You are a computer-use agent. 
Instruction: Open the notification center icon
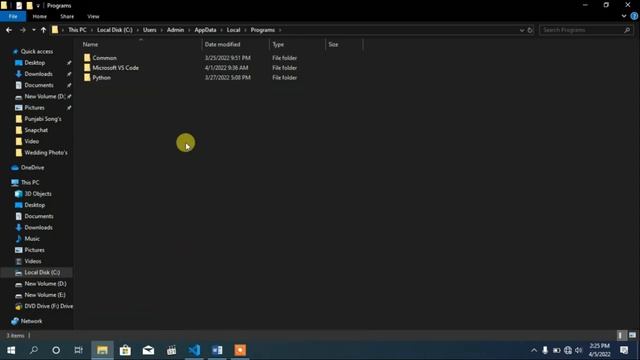624,350
